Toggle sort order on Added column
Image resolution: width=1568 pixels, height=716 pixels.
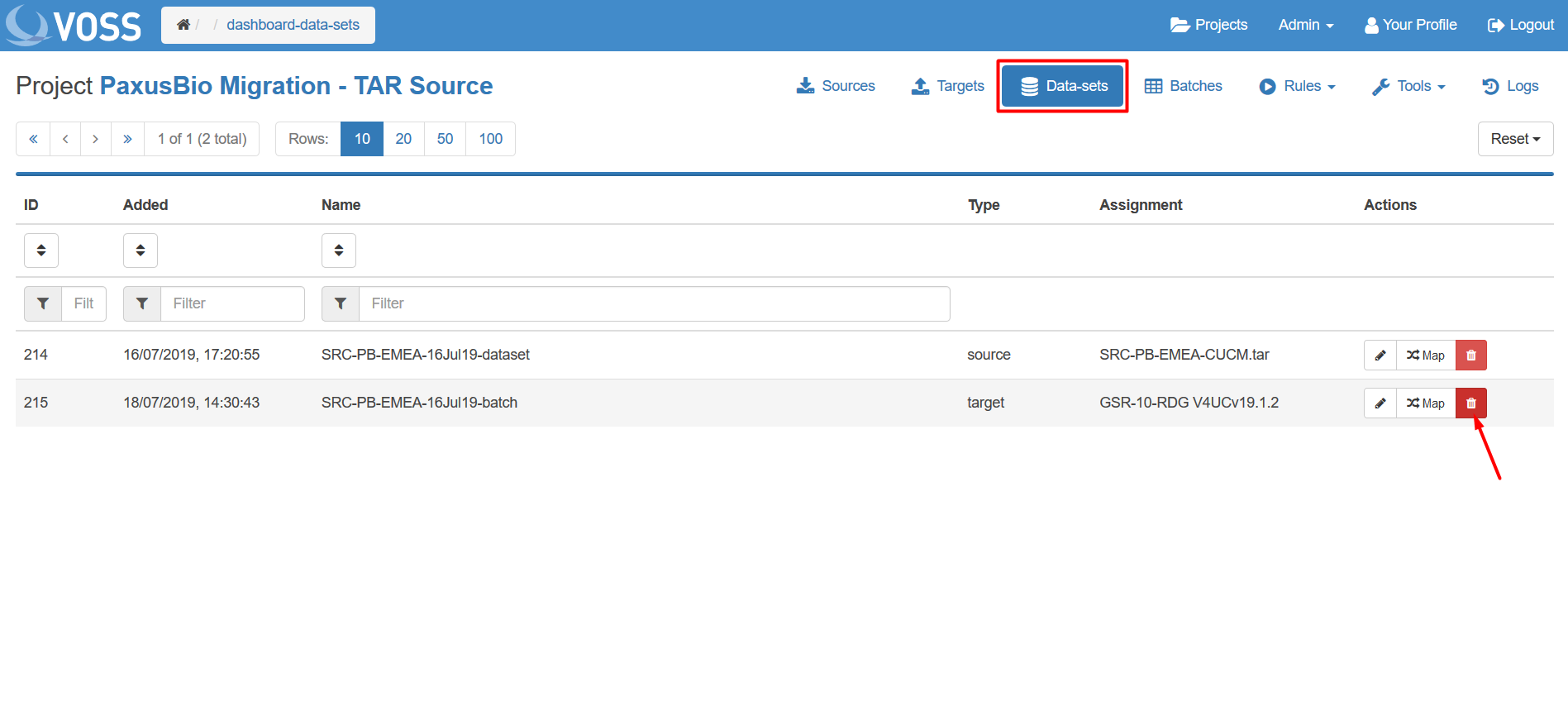(141, 251)
